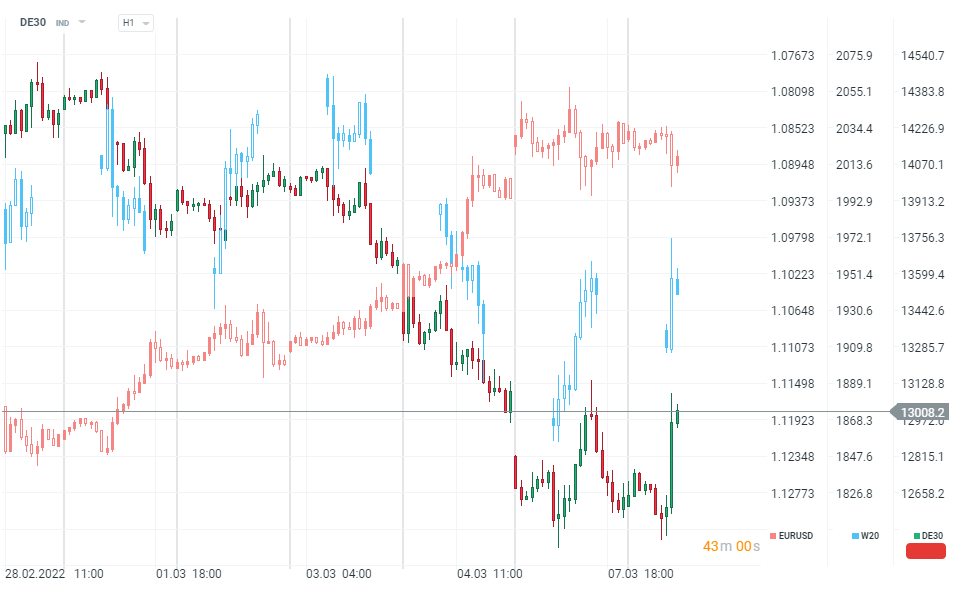Select the 28.02.2022 11:00 time axis label
This screenshot has width=960, height=590.
[54, 574]
